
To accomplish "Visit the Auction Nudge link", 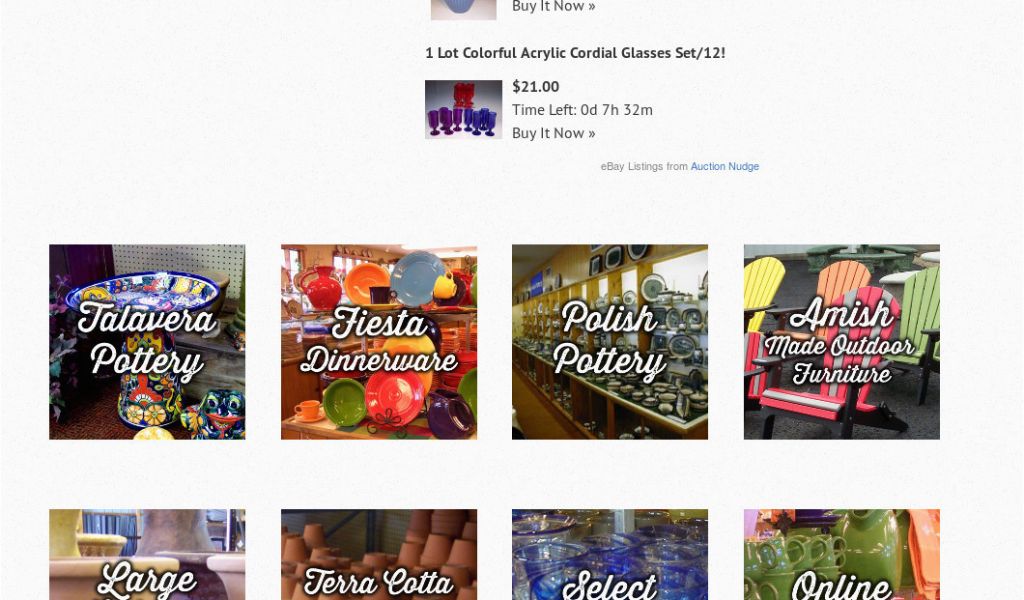I will (x=725, y=166).
